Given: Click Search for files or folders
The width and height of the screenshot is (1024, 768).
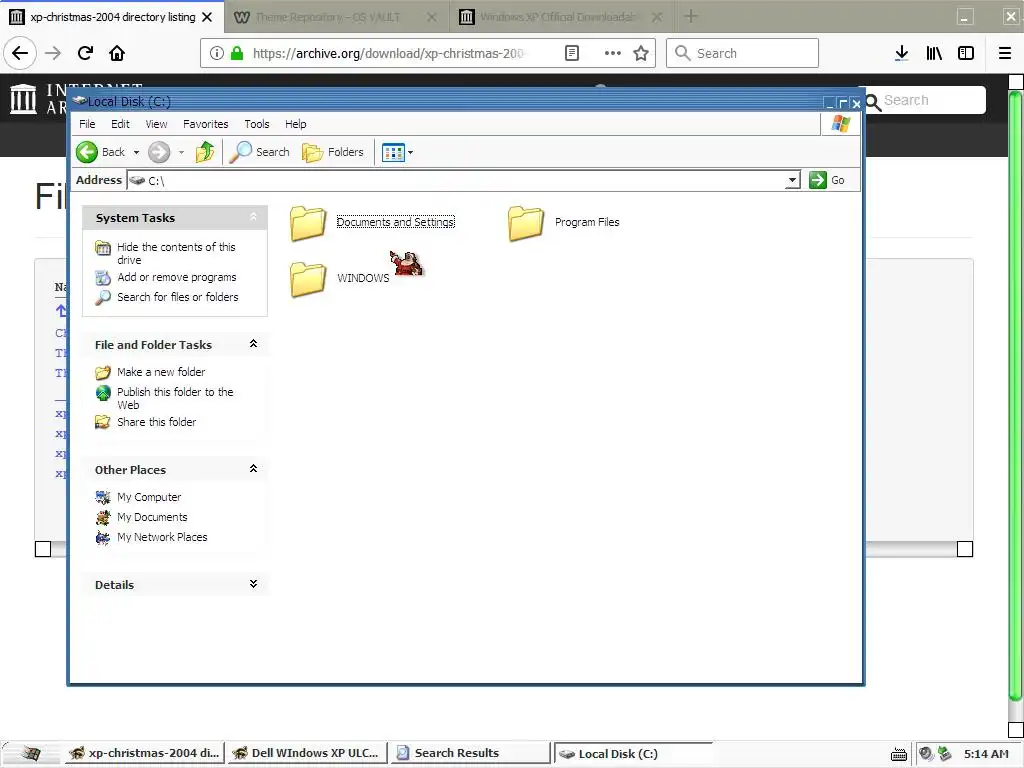Looking at the screenshot, I should (178, 296).
